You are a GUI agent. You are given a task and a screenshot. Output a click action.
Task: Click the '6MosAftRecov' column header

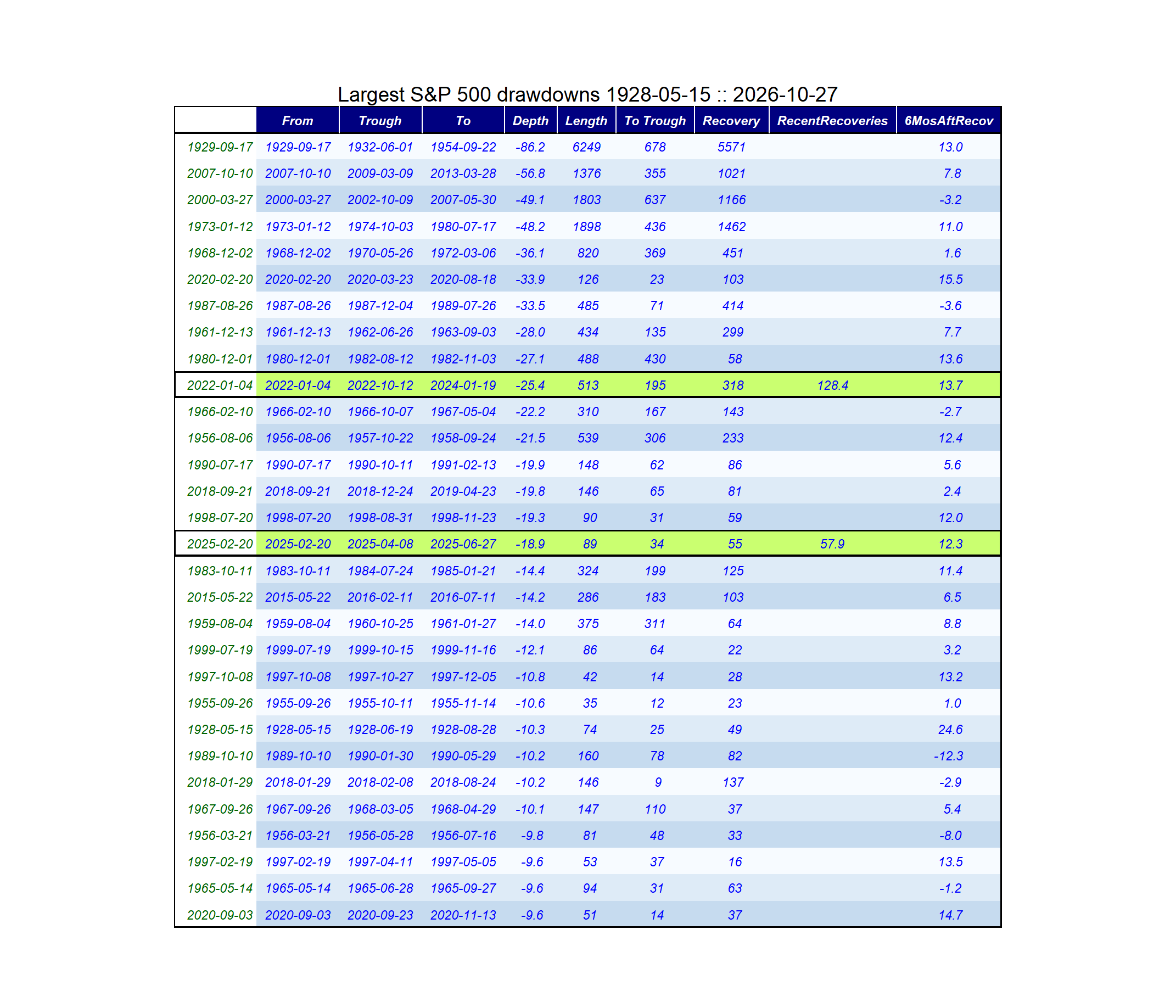click(x=949, y=121)
